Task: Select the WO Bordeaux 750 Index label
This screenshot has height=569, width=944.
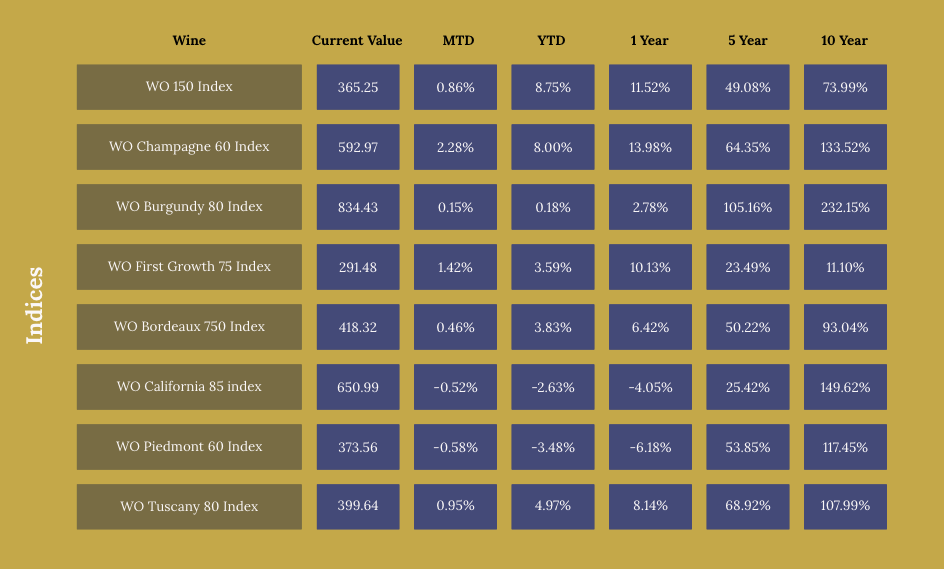Action: click(x=189, y=327)
